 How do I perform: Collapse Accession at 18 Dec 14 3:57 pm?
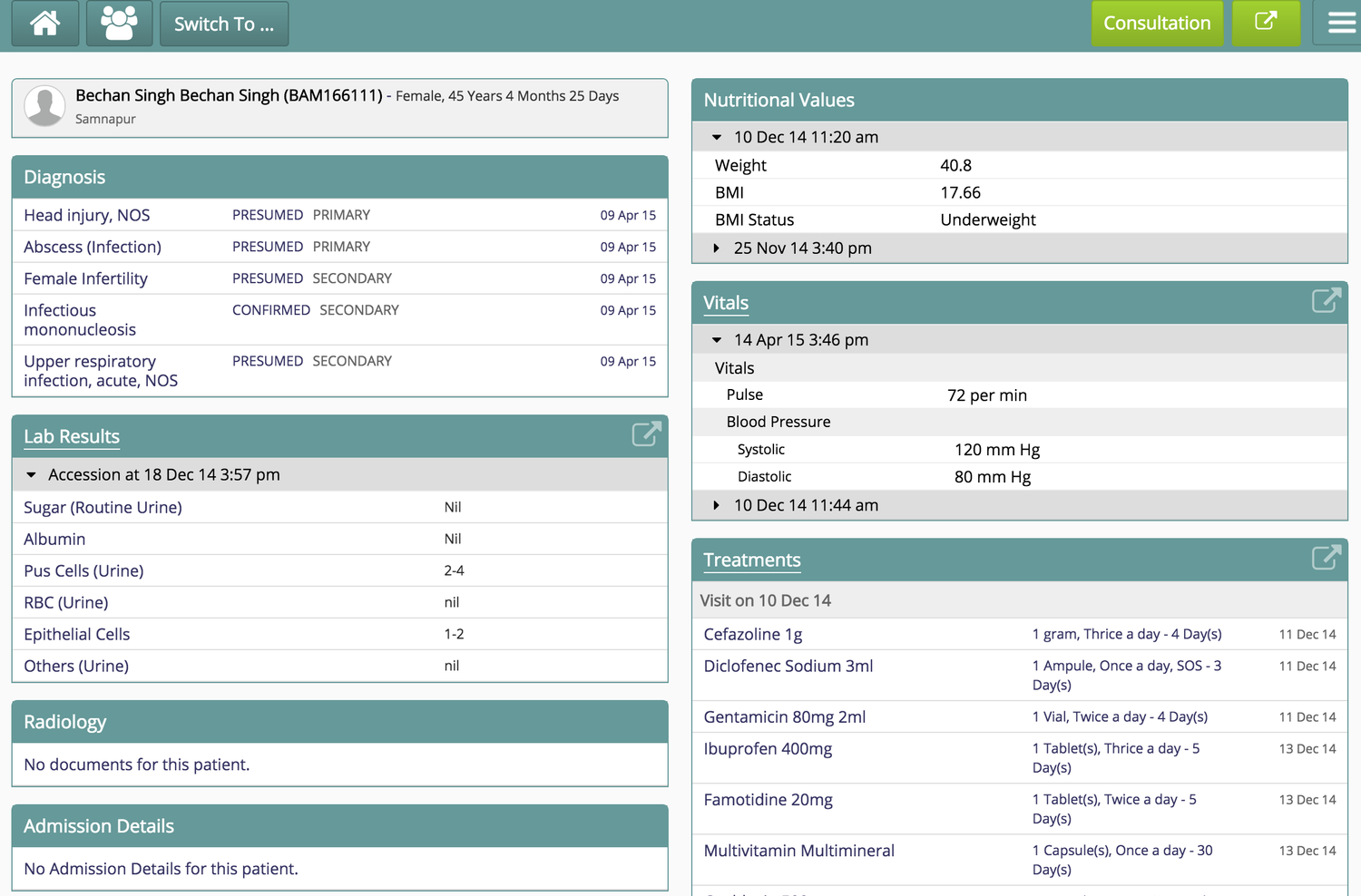(339, 474)
